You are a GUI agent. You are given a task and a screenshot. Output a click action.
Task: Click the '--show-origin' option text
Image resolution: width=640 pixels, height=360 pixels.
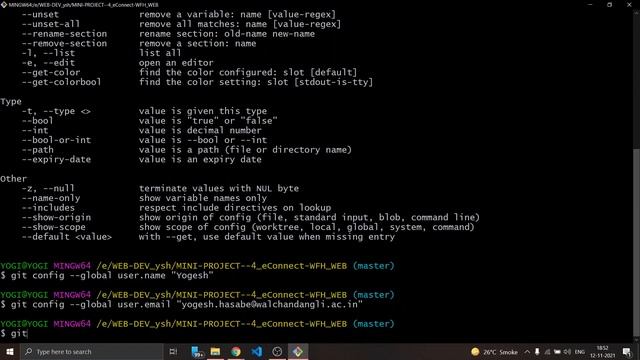(56, 218)
